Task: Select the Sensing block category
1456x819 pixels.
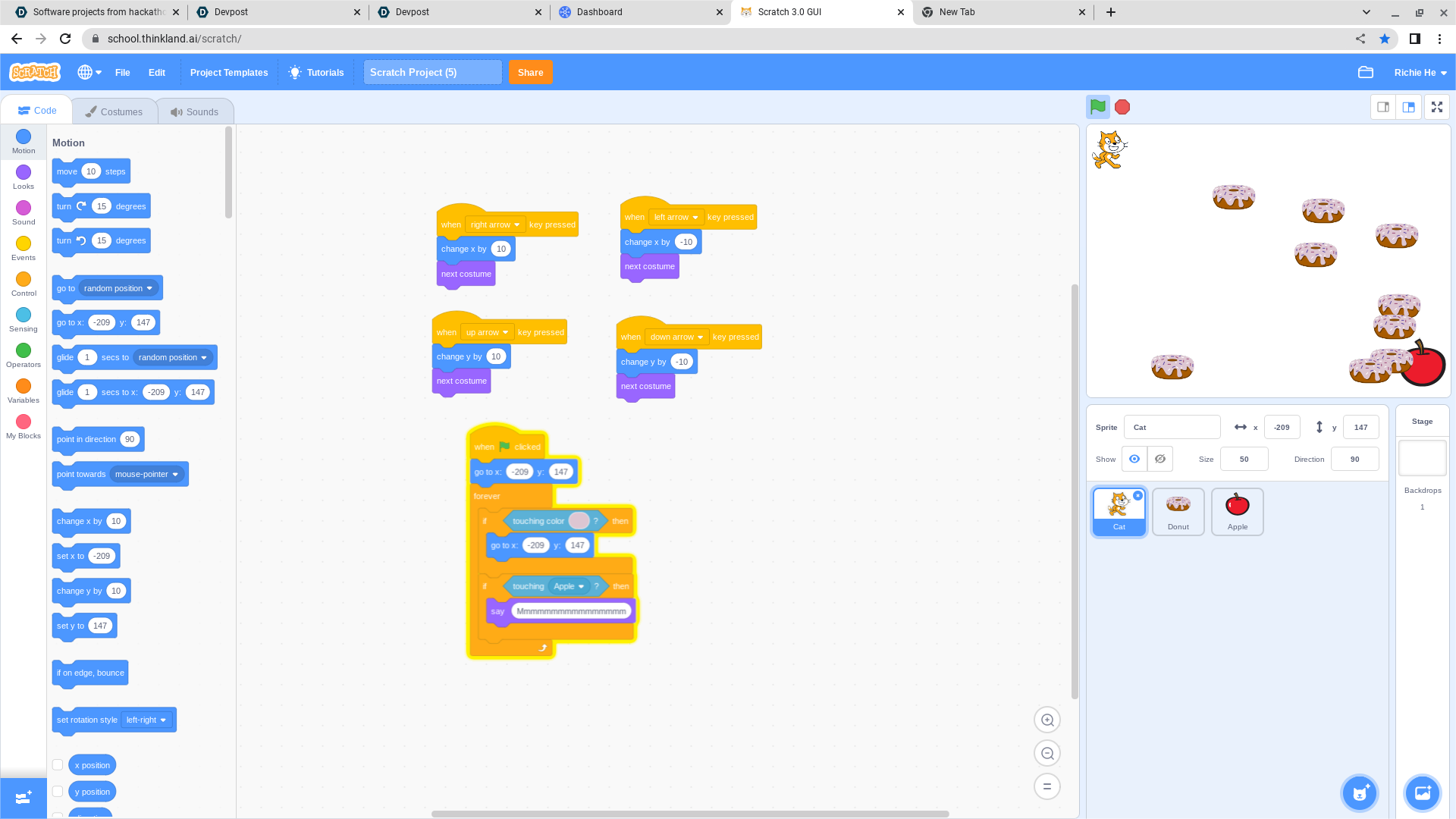Action: coord(24,319)
